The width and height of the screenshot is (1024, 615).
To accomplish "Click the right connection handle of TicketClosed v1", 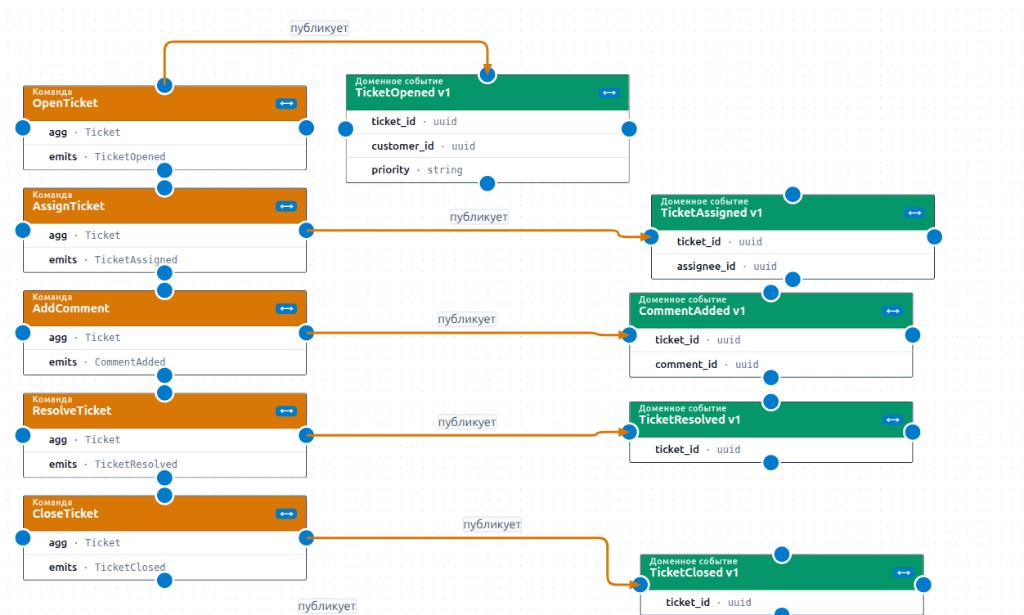I will 923,584.
